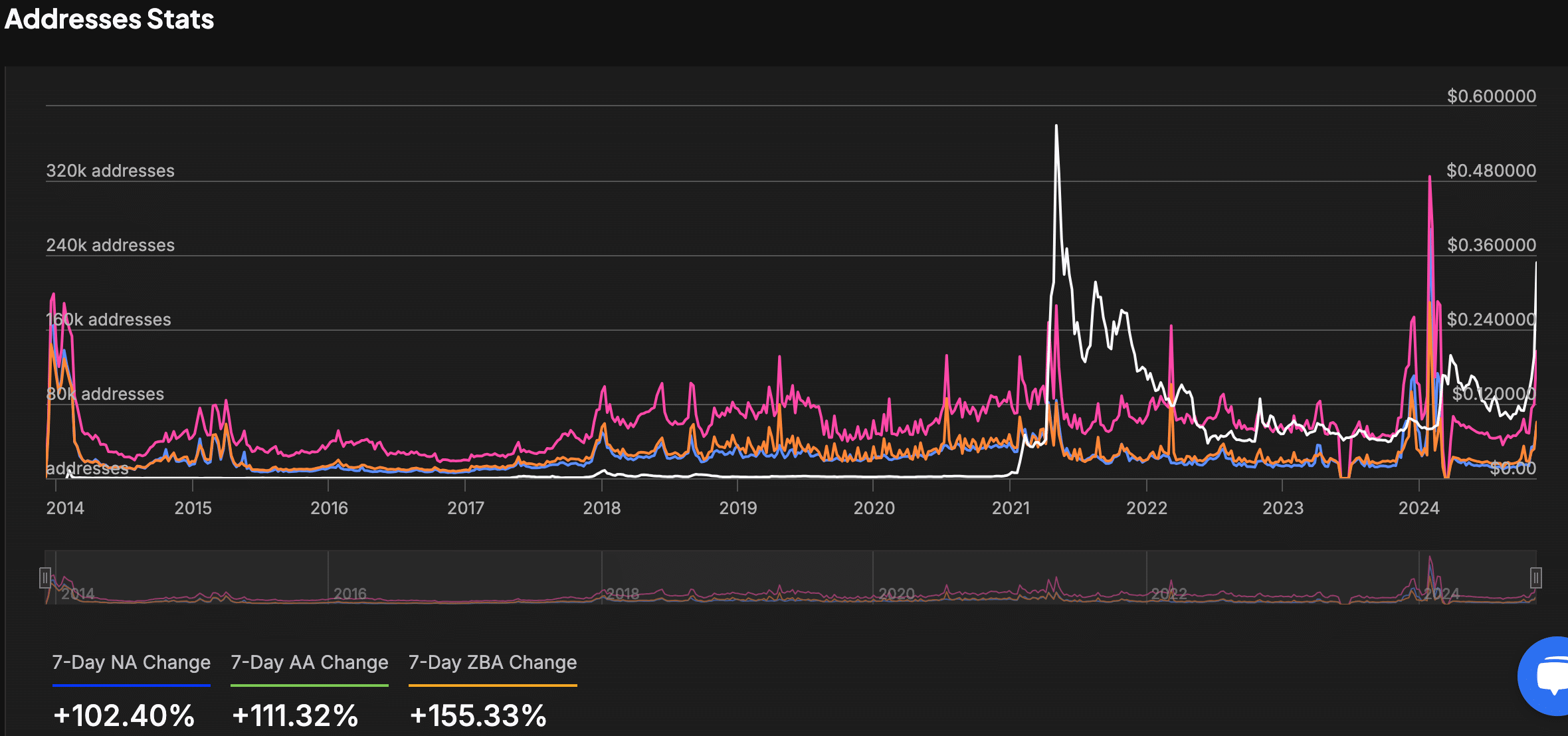Click the $0.360000 price axis label

pyautogui.click(x=1492, y=245)
